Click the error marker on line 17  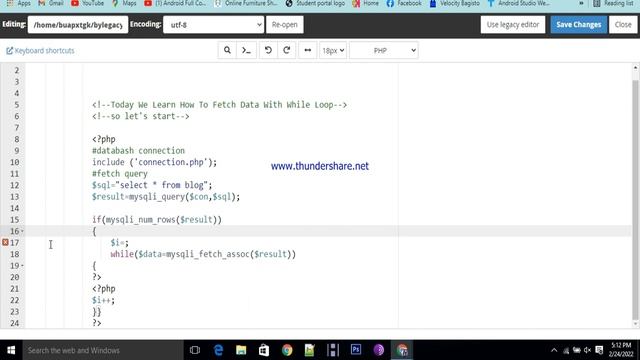pos(5,242)
